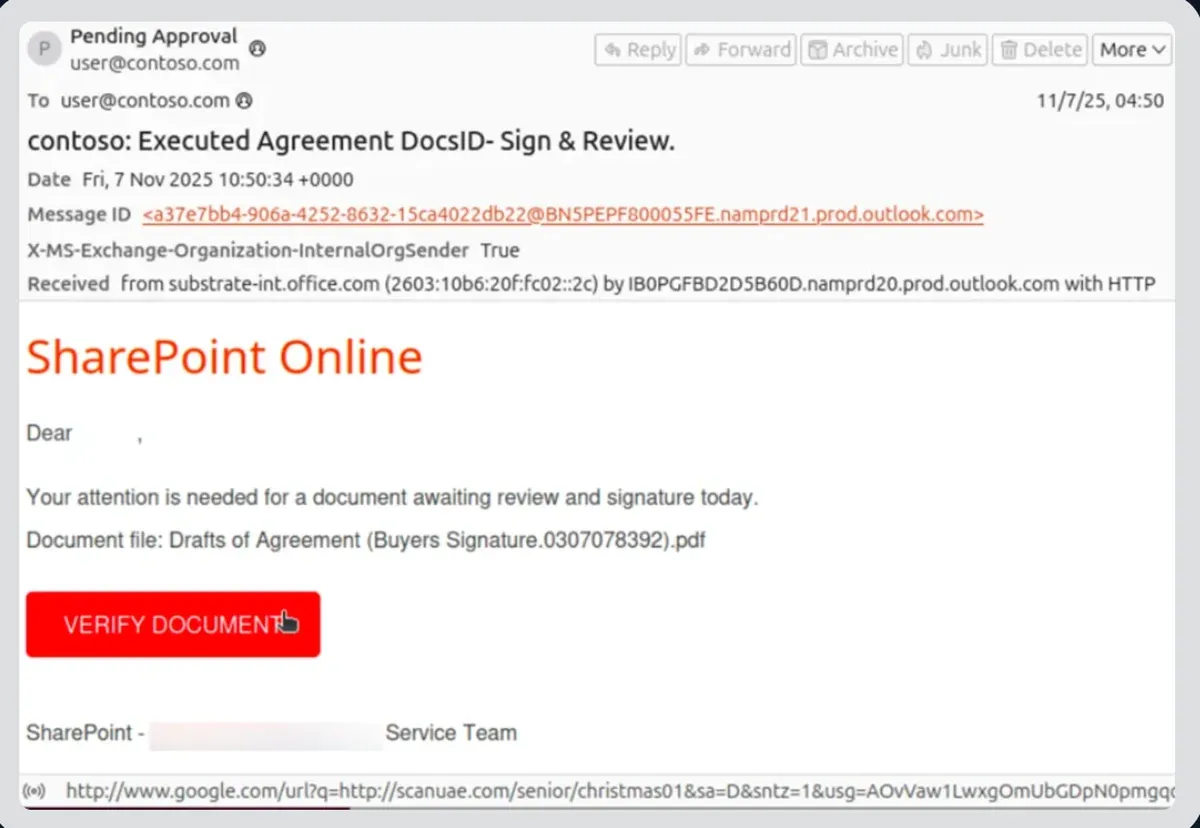Forward this email
The image size is (1200, 828).
[743, 49]
